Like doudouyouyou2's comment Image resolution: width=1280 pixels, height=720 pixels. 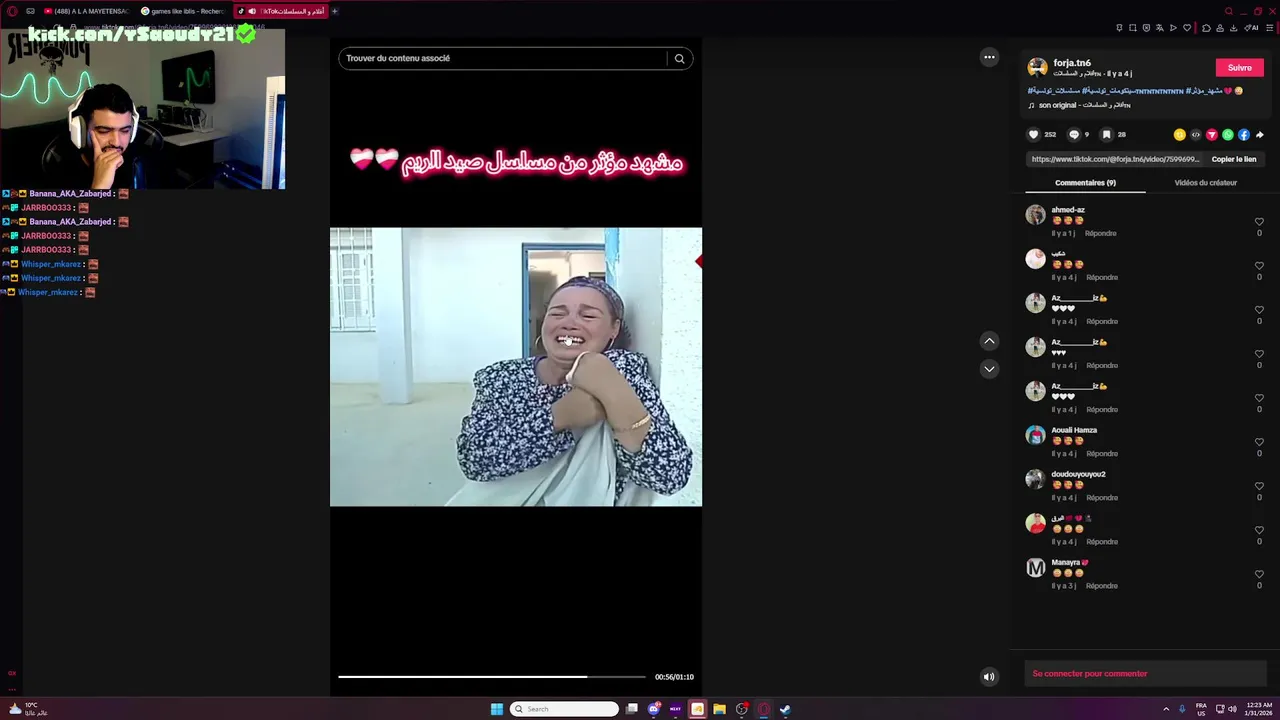pyautogui.click(x=1259, y=486)
